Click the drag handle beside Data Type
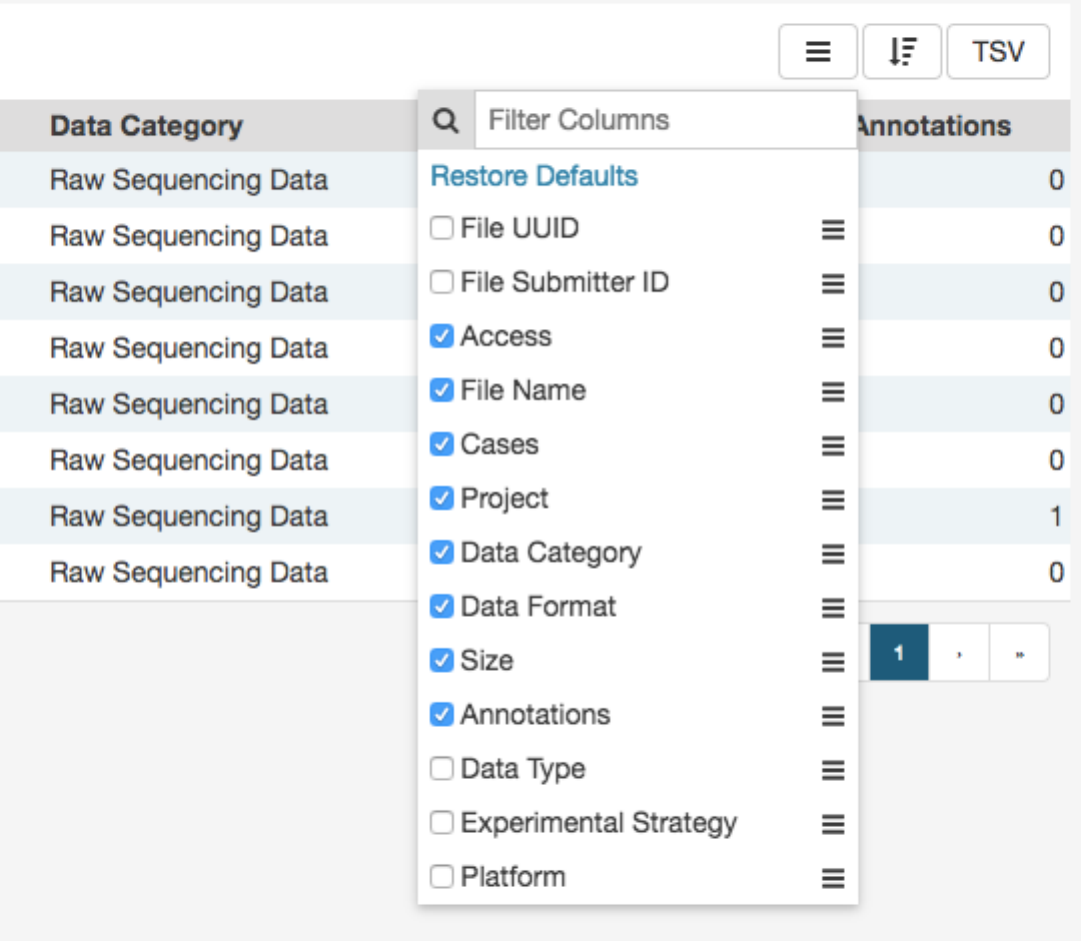The height and width of the screenshot is (941, 1081). click(x=833, y=770)
